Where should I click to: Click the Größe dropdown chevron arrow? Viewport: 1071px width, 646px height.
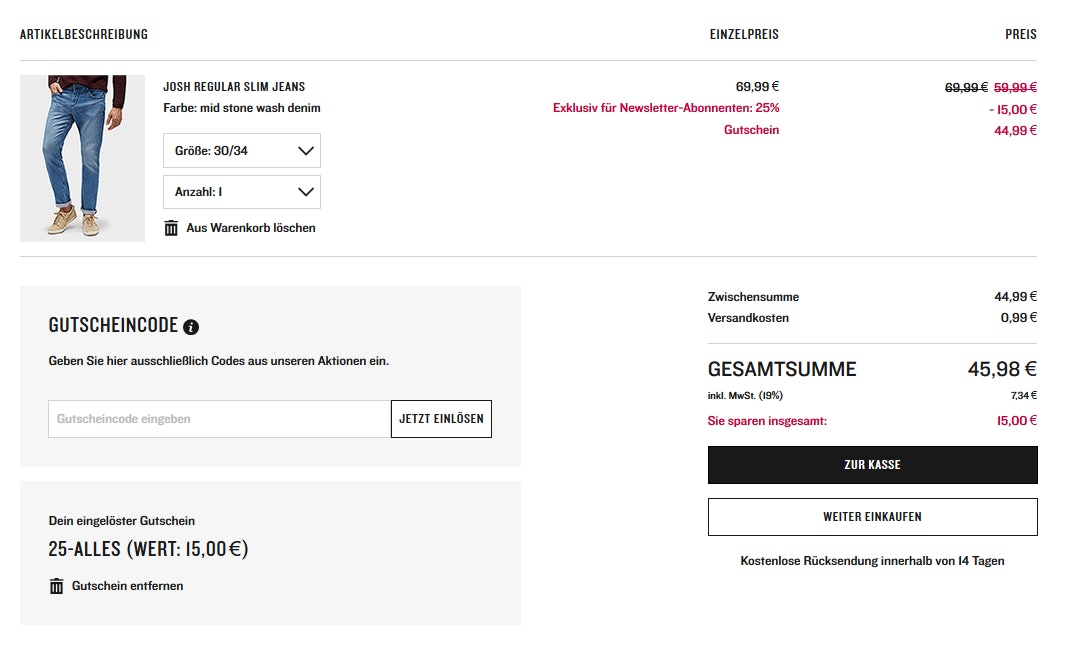click(306, 151)
